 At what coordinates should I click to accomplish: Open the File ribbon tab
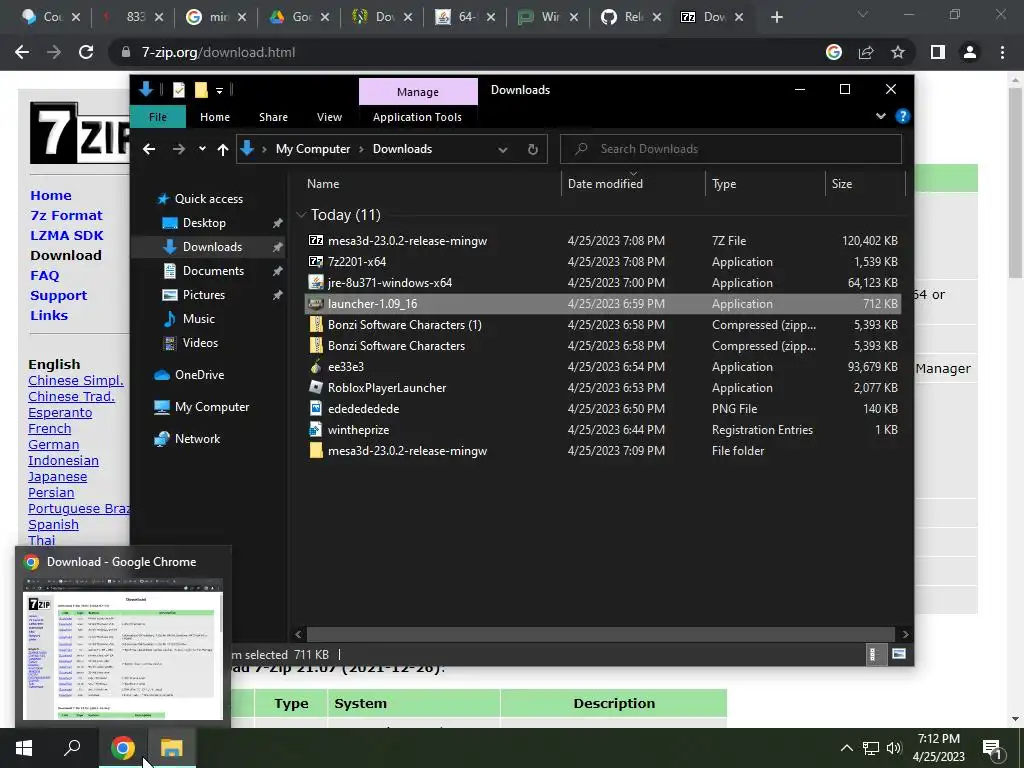click(157, 117)
